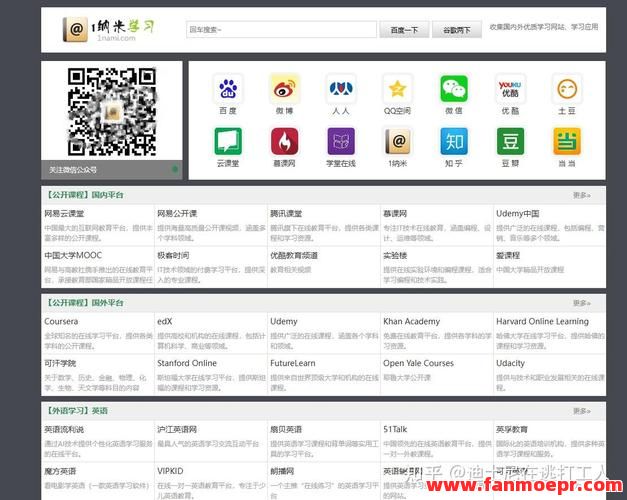Open 更多 for 国内平台 section
Image resolution: width=627 pixels, height=500 pixels.
point(581,195)
